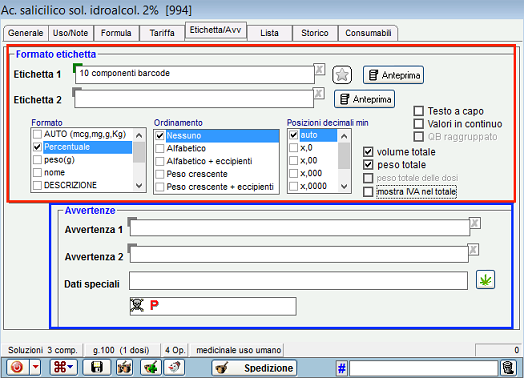Check the x,0000 decimal option
524x378 pixels.
(x=293, y=186)
